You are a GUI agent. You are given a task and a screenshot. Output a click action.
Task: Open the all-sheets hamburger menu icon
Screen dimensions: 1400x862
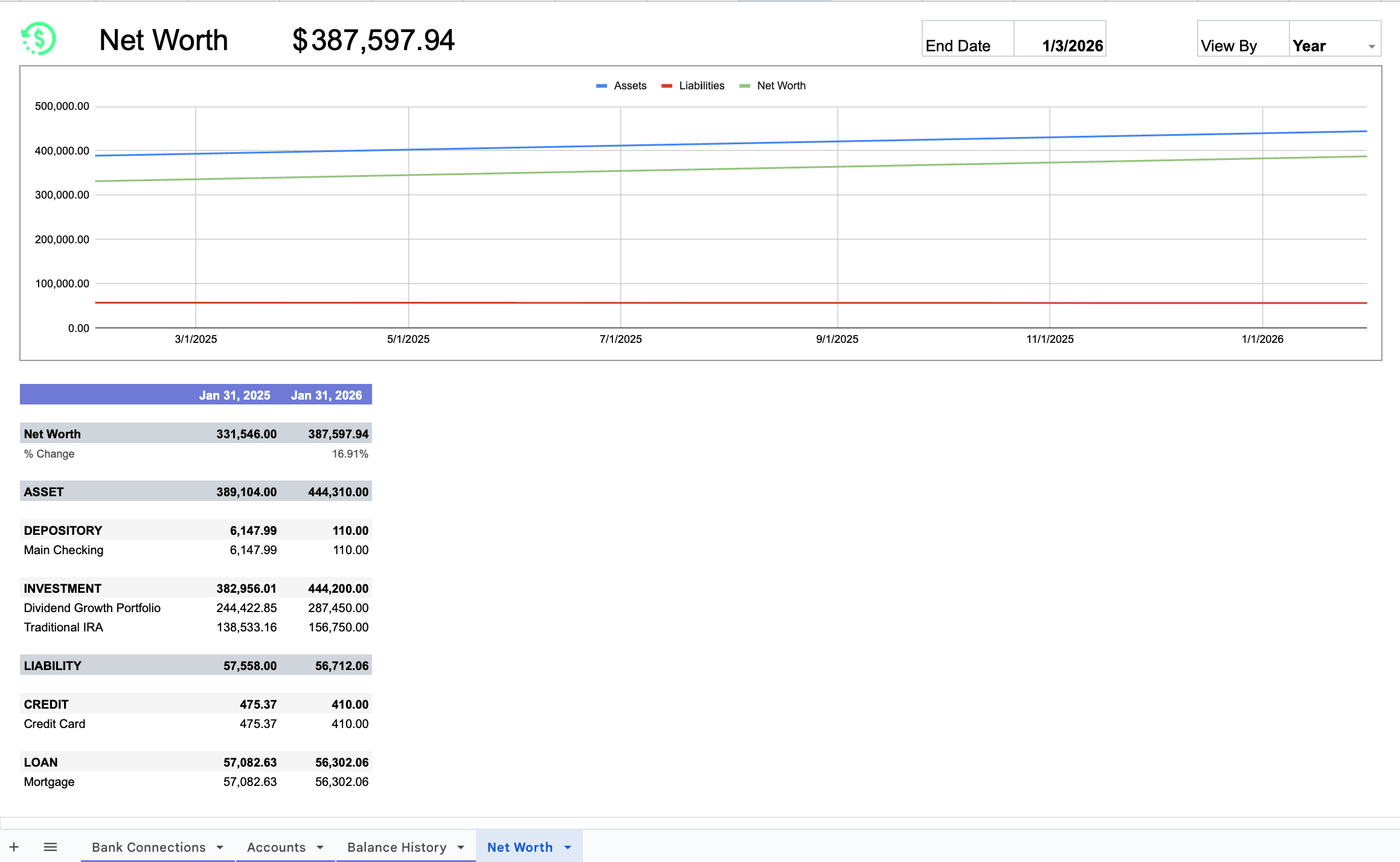click(51, 846)
